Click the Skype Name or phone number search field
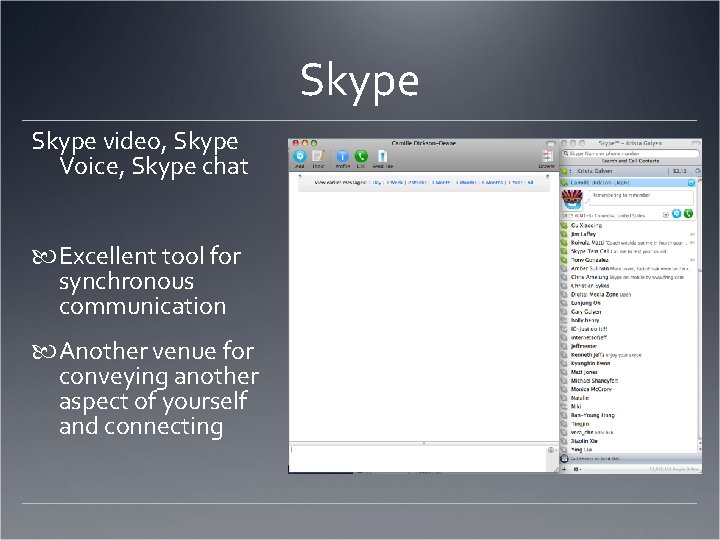The height and width of the screenshot is (540, 720). coord(631,154)
